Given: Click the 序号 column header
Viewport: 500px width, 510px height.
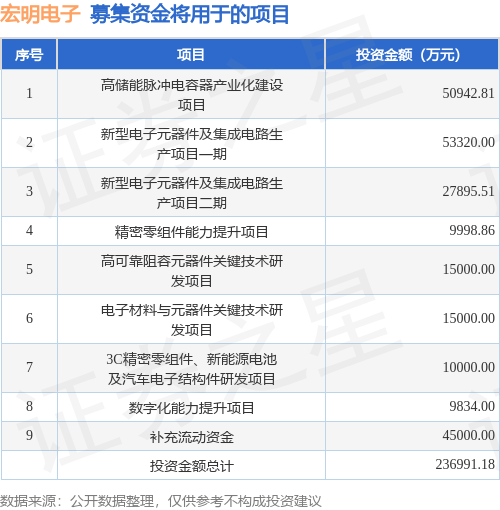Looking at the screenshot, I should (x=29, y=54).
